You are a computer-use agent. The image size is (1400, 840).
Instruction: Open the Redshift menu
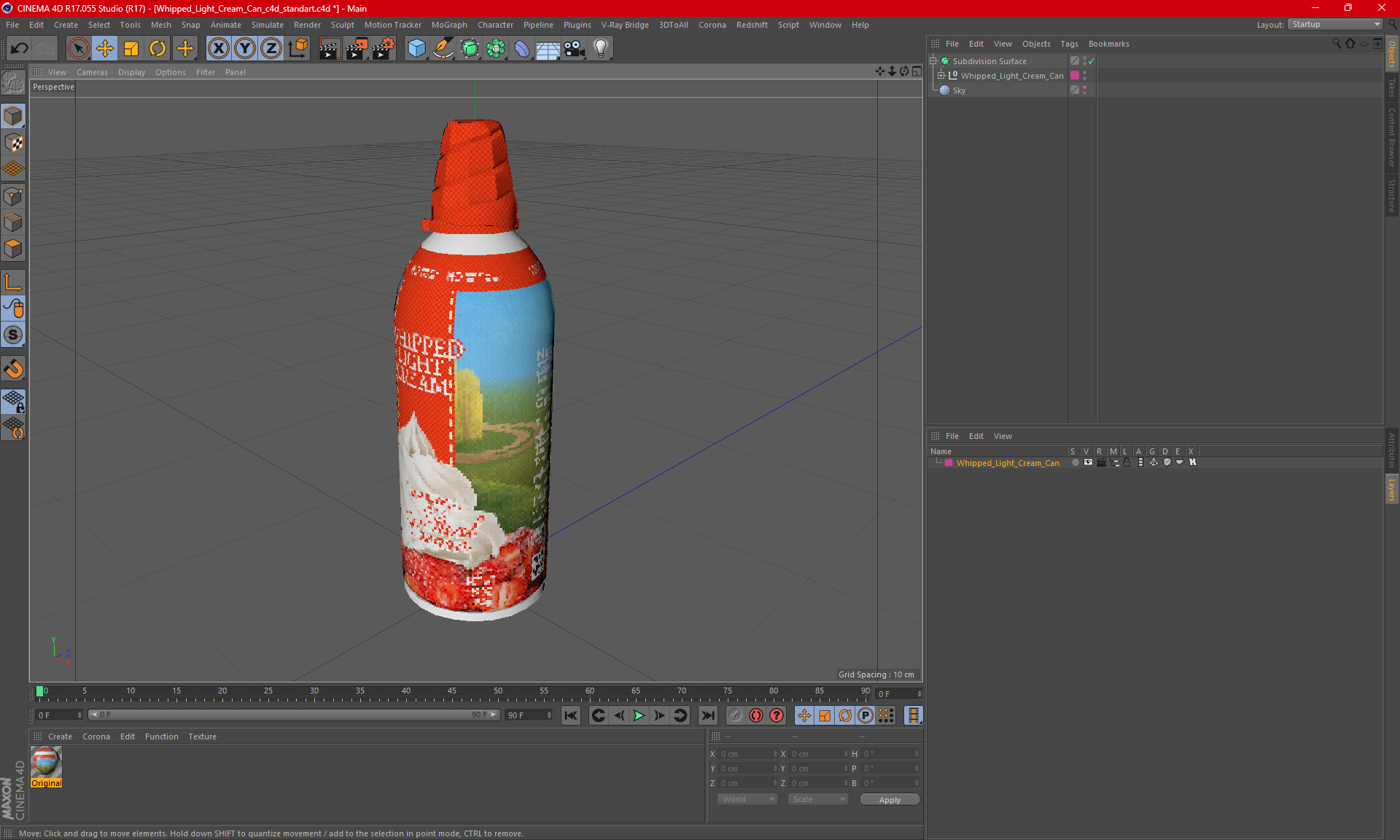coord(752,25)
